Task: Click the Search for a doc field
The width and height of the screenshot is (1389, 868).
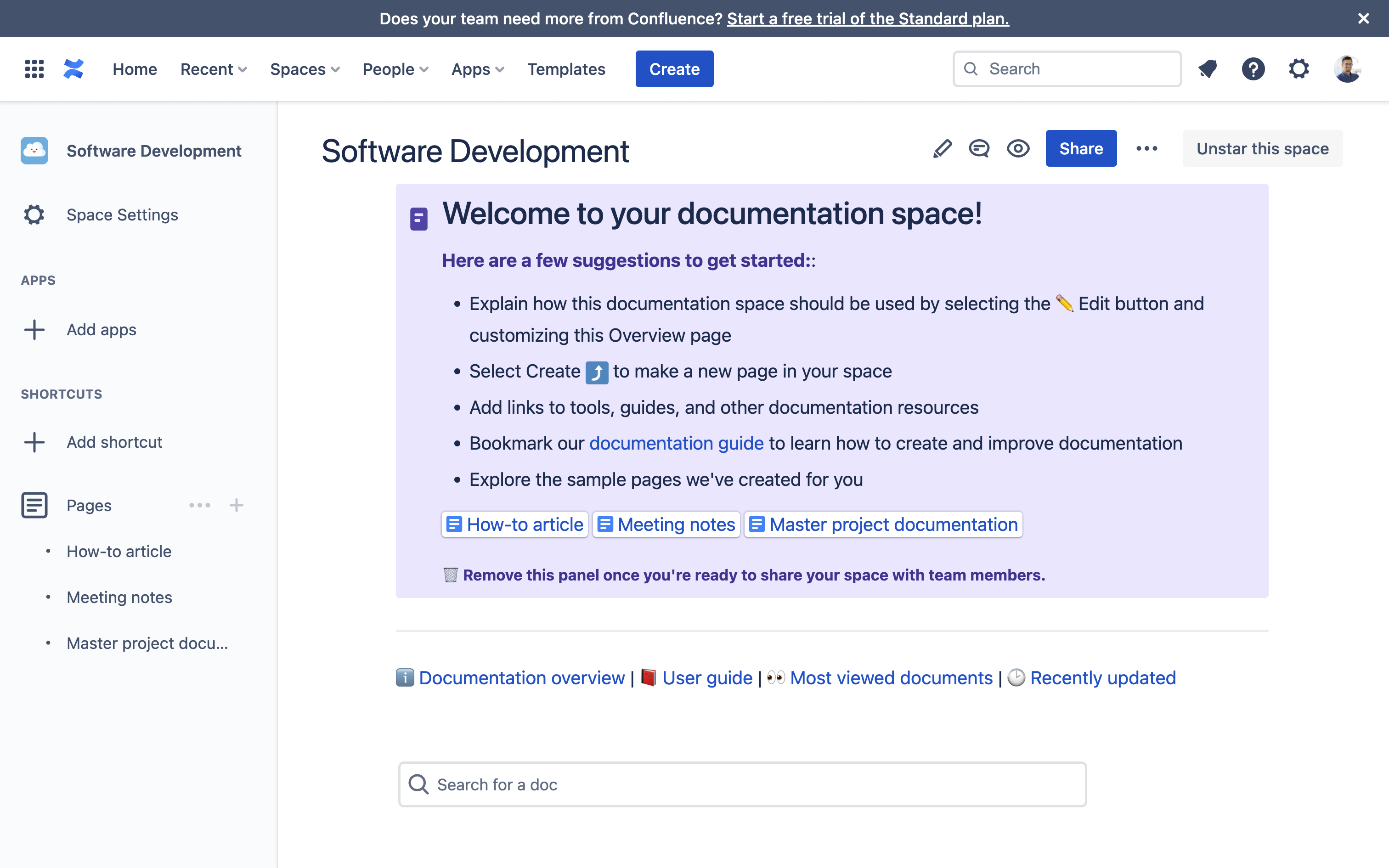Action: click(742, 784)
